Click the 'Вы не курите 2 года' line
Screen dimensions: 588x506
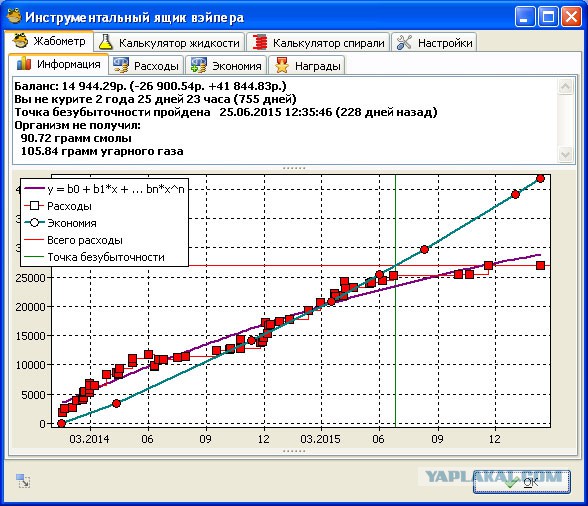tap(155, 99)
